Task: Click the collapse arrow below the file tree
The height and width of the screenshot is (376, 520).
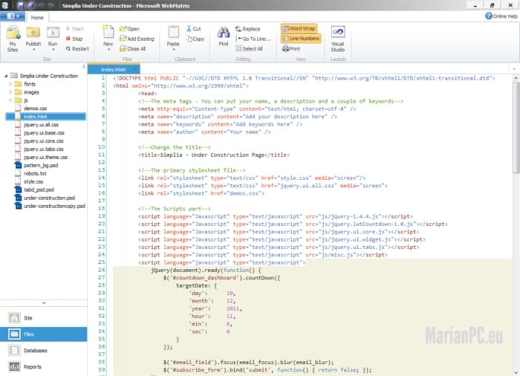Action: pos(44,303)
